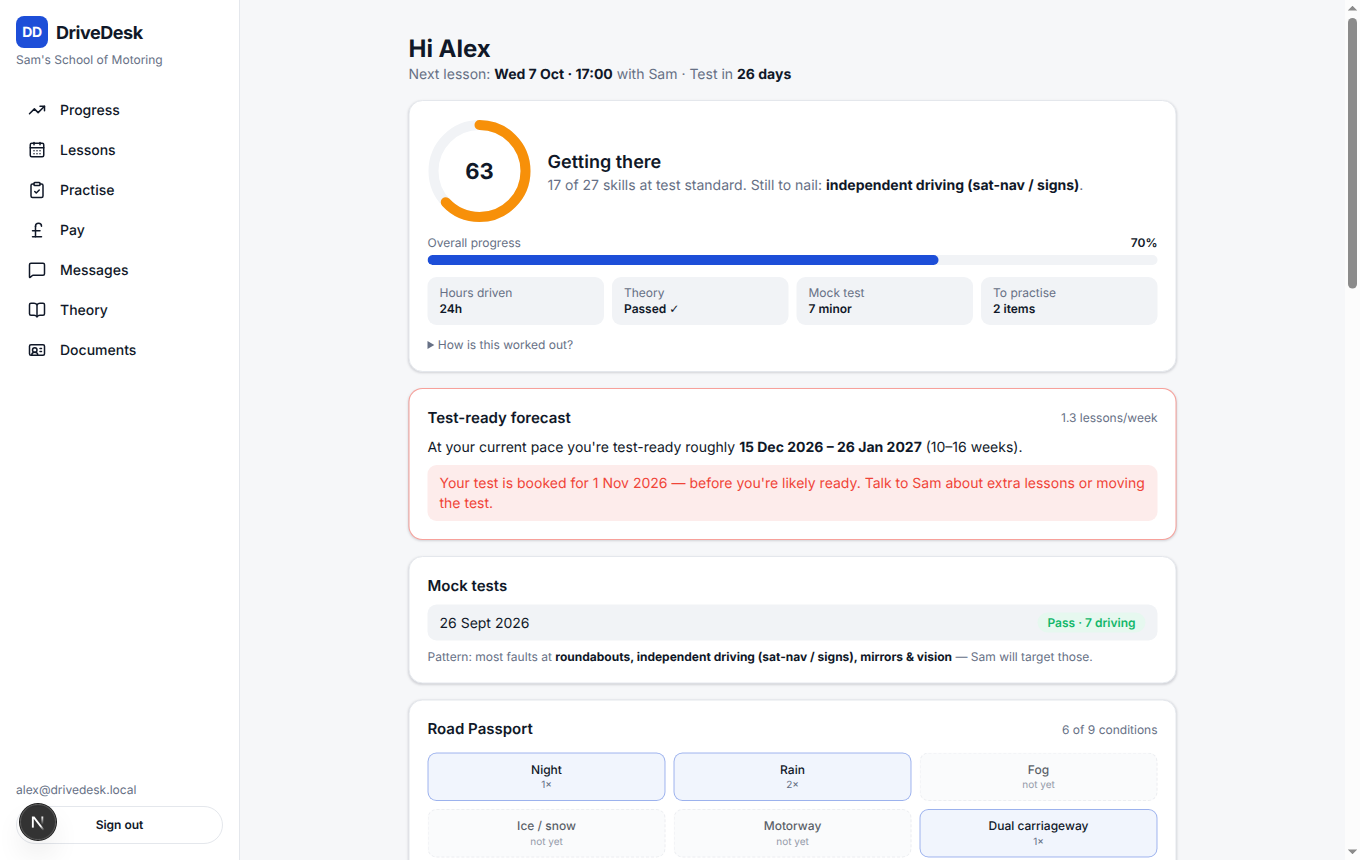The width and height of the screenshot is (1360, 860).
Task: Select the Ice / snow condition tile
Action: 546,833
